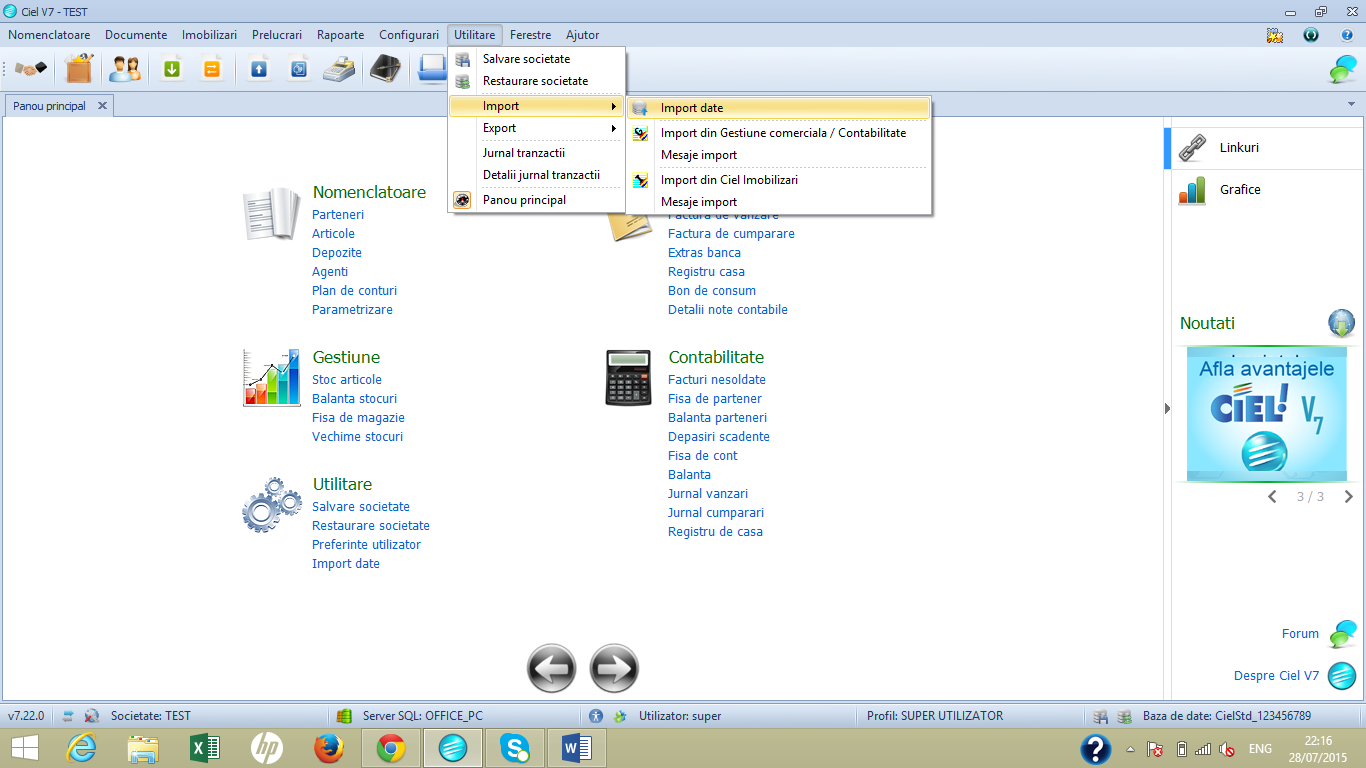
Task: Click the Utilitare gears icon
Action: pos(271,505)
